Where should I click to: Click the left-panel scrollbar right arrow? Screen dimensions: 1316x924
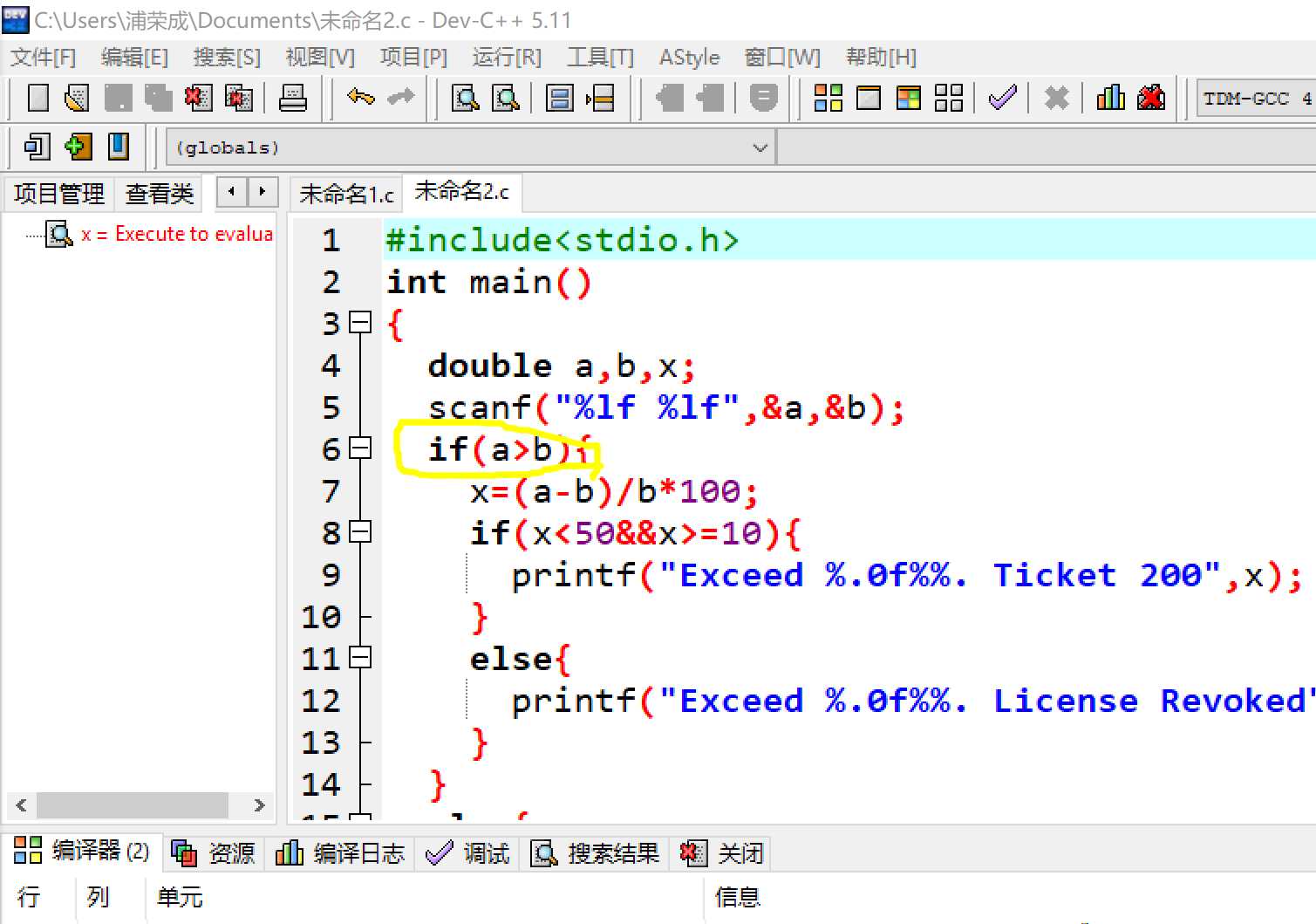[259, 805]
